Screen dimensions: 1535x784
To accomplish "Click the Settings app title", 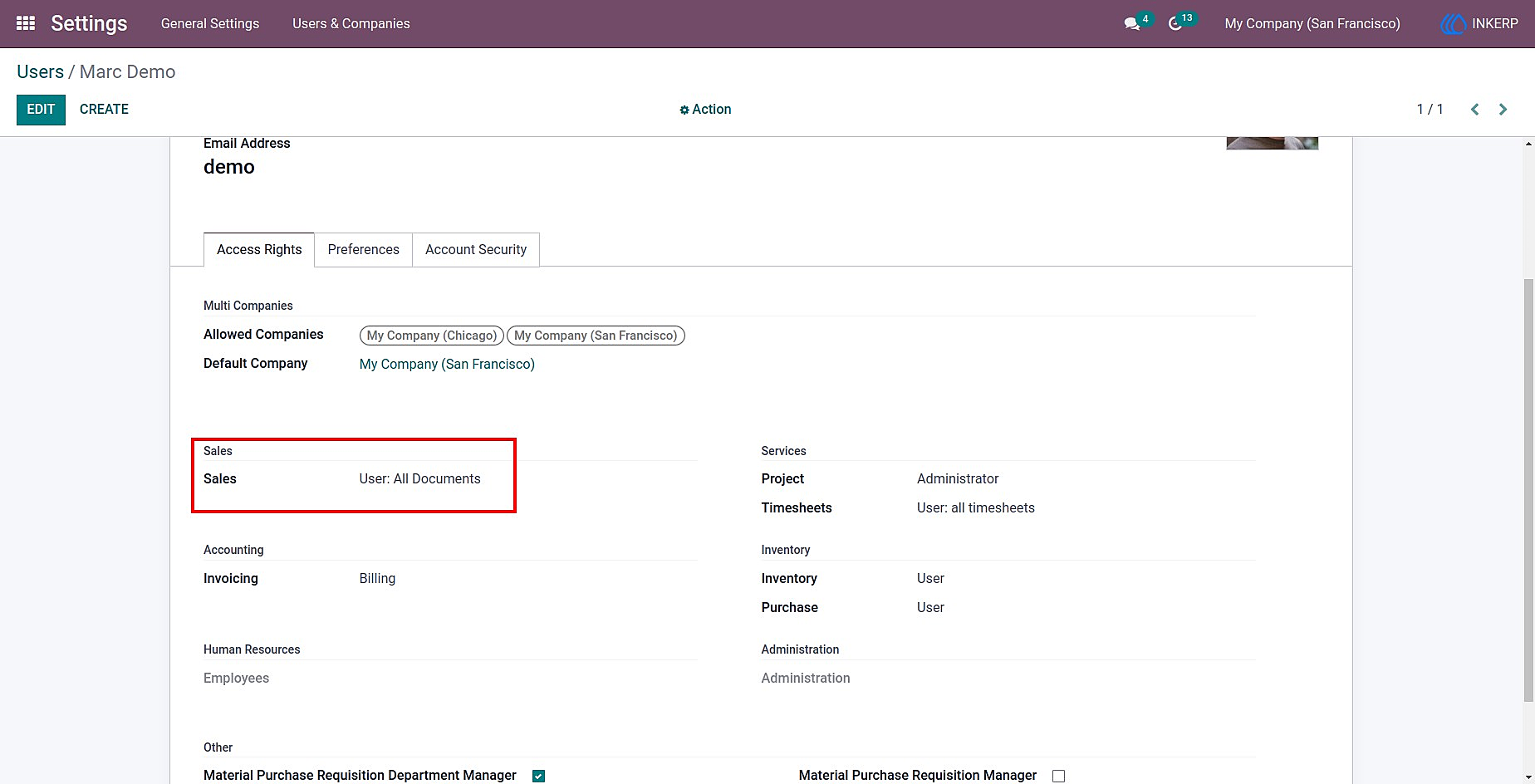I will tap(89, 23).
